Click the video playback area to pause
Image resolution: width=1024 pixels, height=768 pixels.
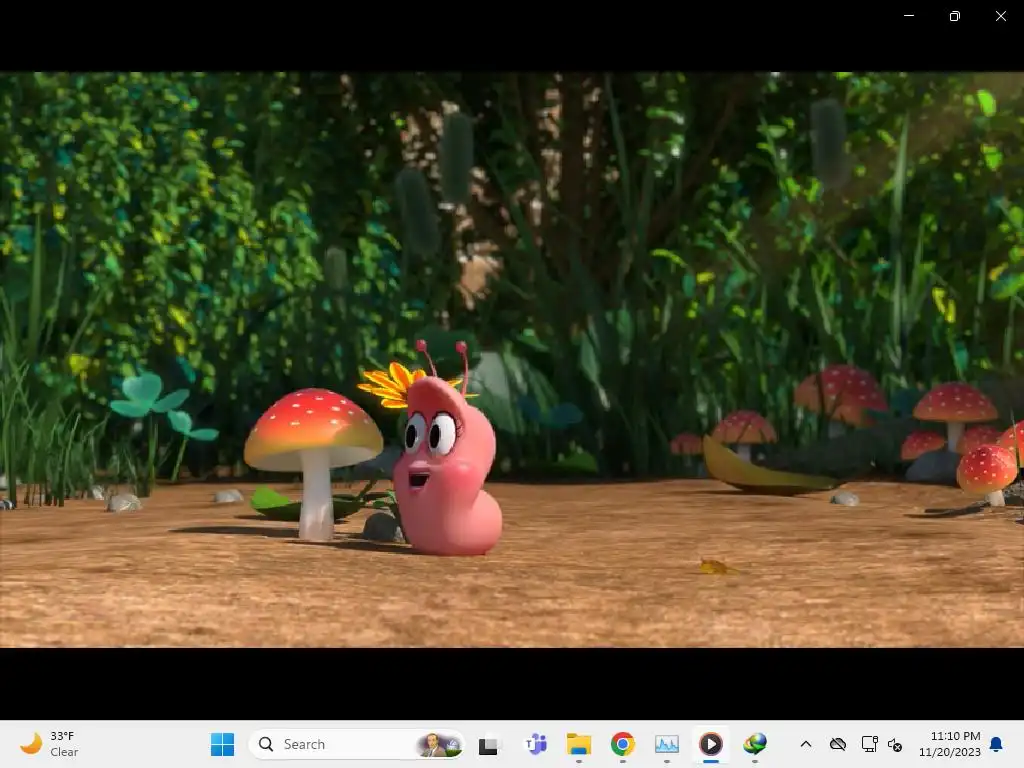click(x=512, y=360)
